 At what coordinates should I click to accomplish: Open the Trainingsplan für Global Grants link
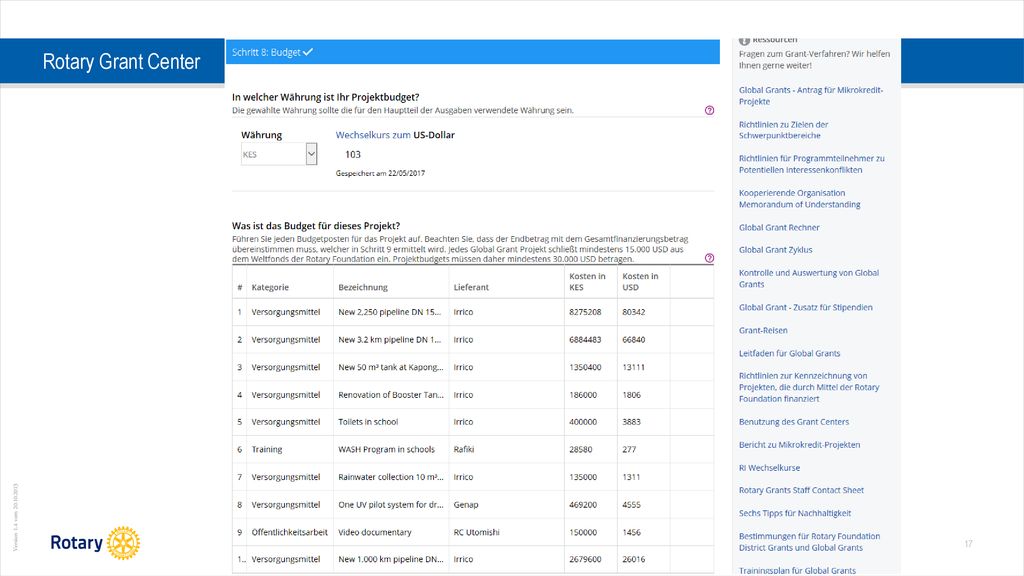click(x=797, y=570)
